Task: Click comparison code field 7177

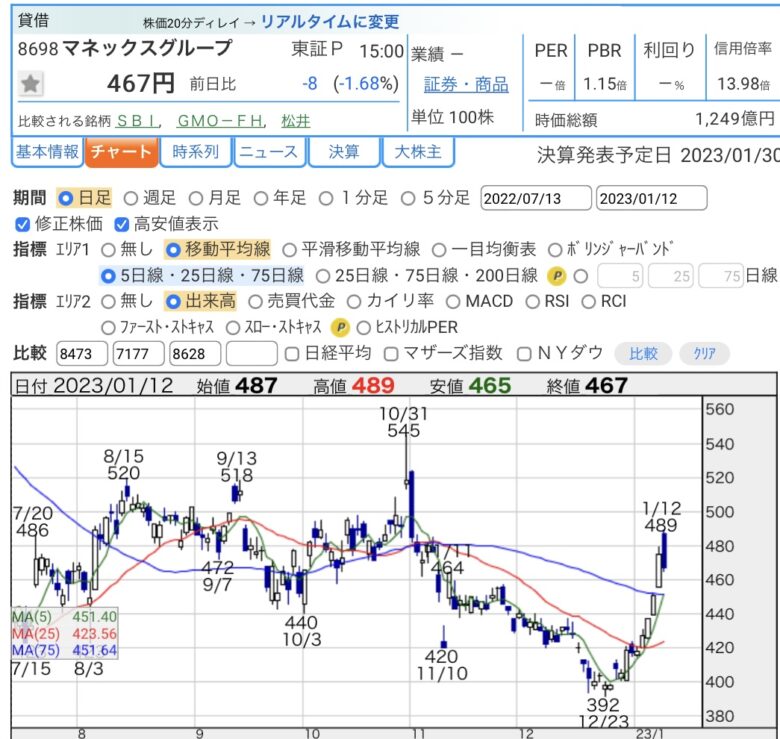Action: point(138,354)
